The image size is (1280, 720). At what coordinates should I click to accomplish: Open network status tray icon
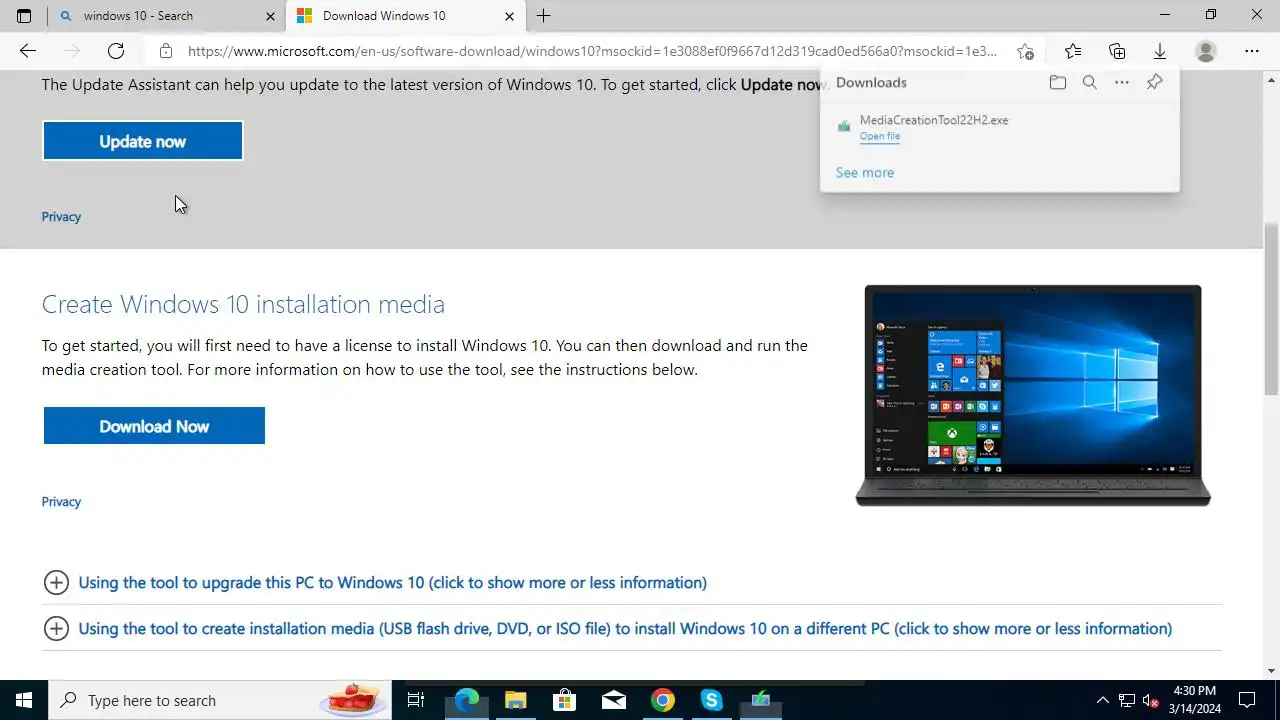(1127, 700)
